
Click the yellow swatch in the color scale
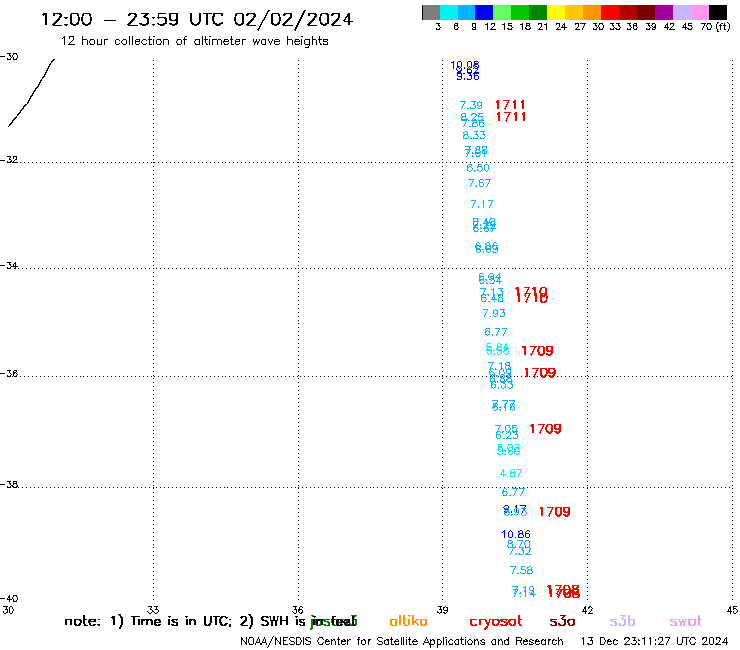[x=556, y=12]
